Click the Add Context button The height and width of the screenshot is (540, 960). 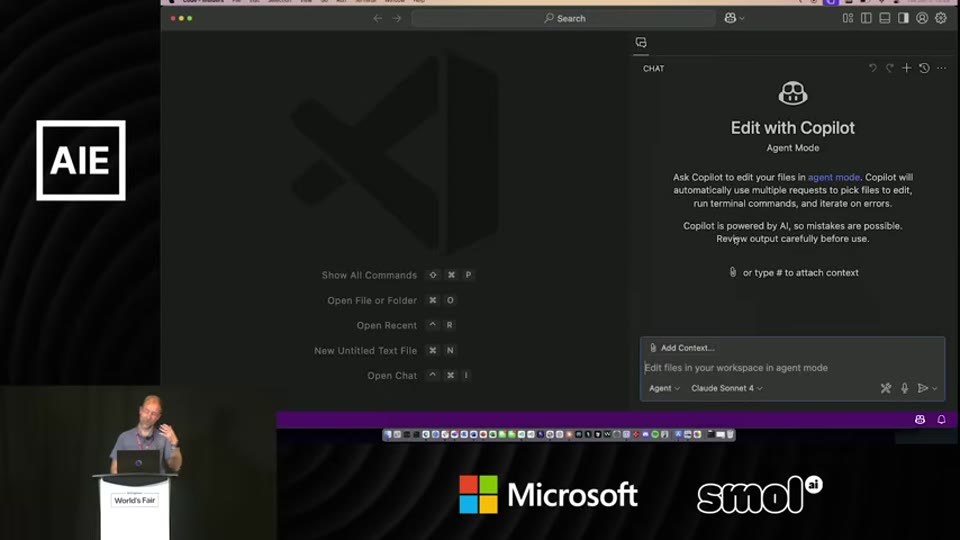(x=681, y=348)
